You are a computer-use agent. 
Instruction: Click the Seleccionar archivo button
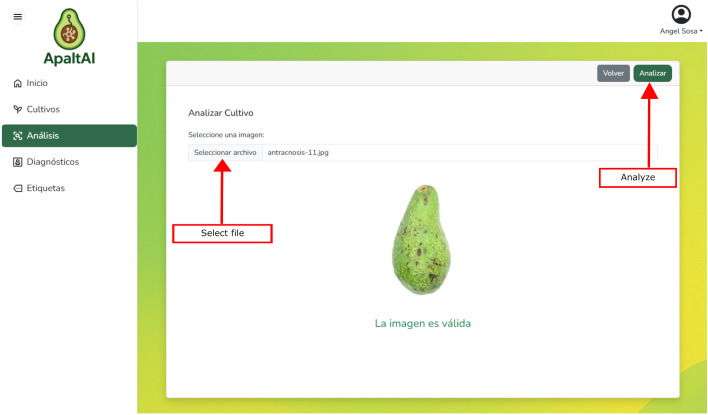click(x=225, y=153)
